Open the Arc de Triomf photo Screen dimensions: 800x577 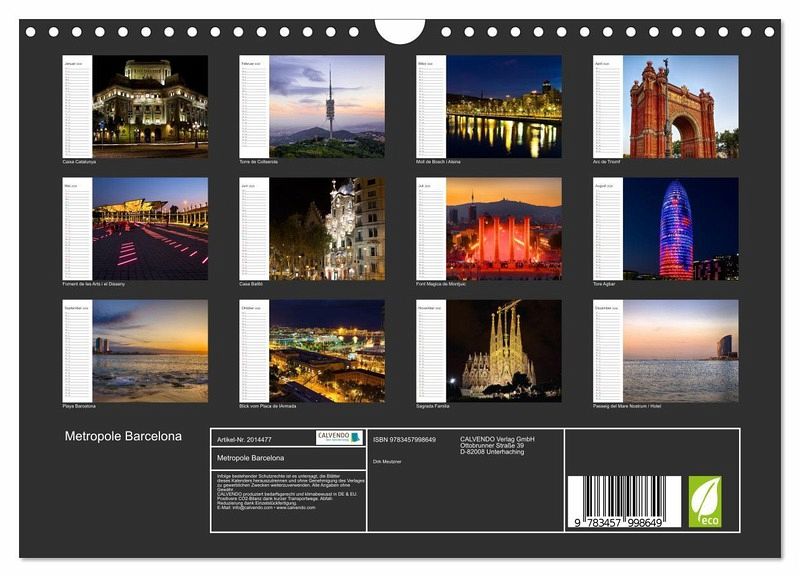click(x=681, y=106)
